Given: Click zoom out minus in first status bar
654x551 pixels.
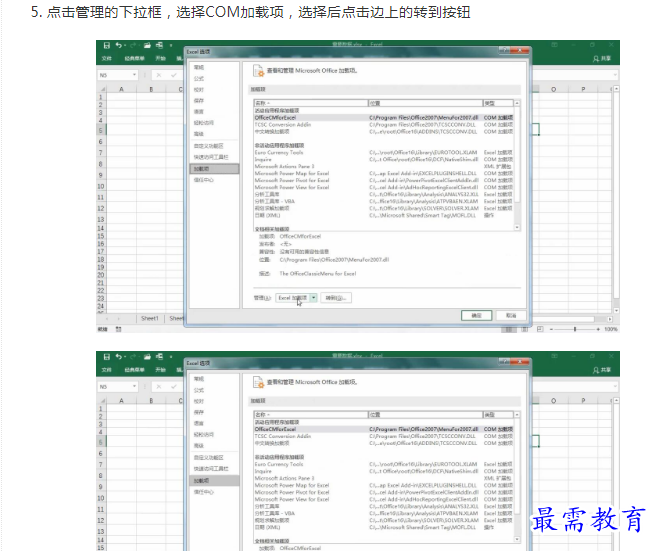Looking at the screenshot, I should pos(551,330).
